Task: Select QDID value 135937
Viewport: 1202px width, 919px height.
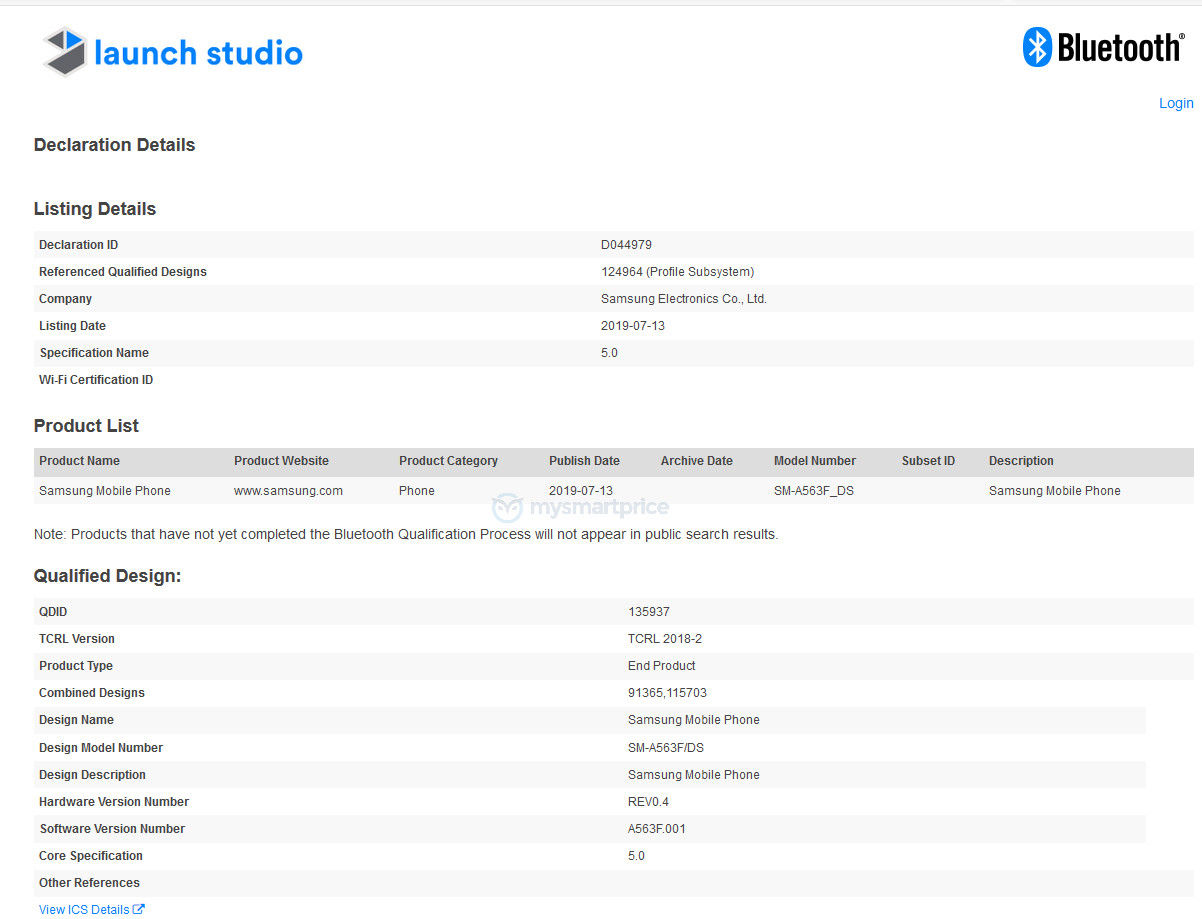Action: 648,611
